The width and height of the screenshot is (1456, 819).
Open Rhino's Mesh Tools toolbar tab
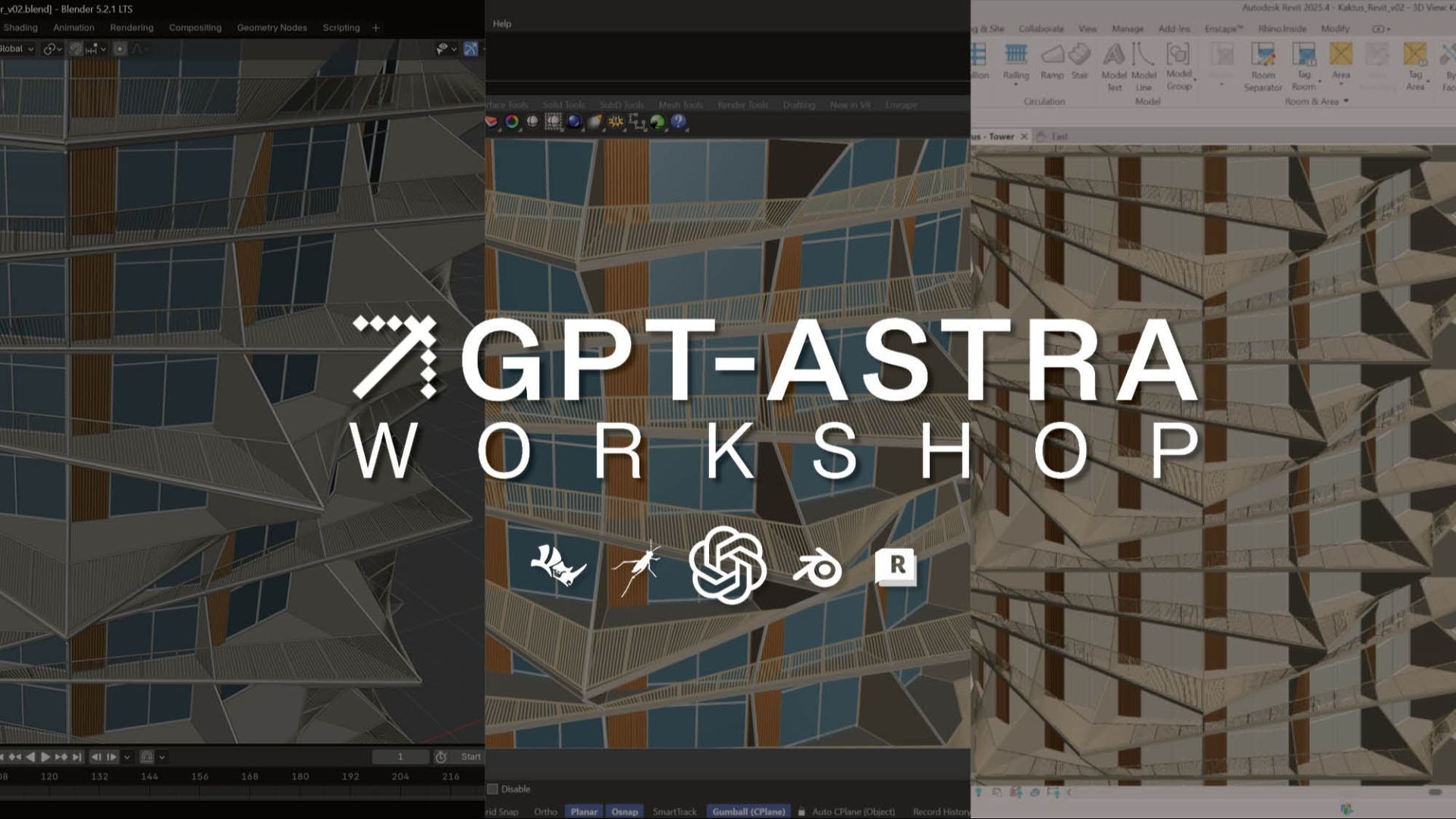point(680,105)
